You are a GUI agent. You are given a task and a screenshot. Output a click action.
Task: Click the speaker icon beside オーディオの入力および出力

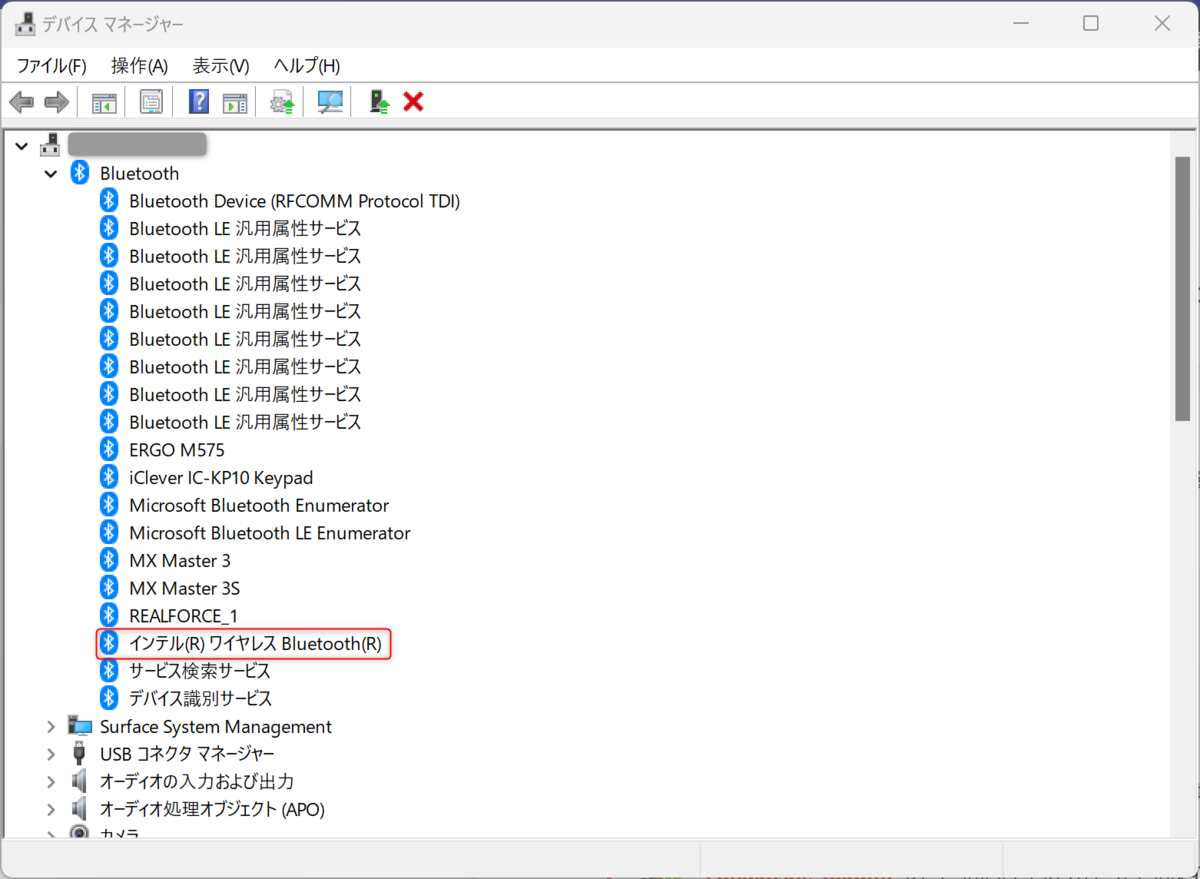[x=79, y=781]
